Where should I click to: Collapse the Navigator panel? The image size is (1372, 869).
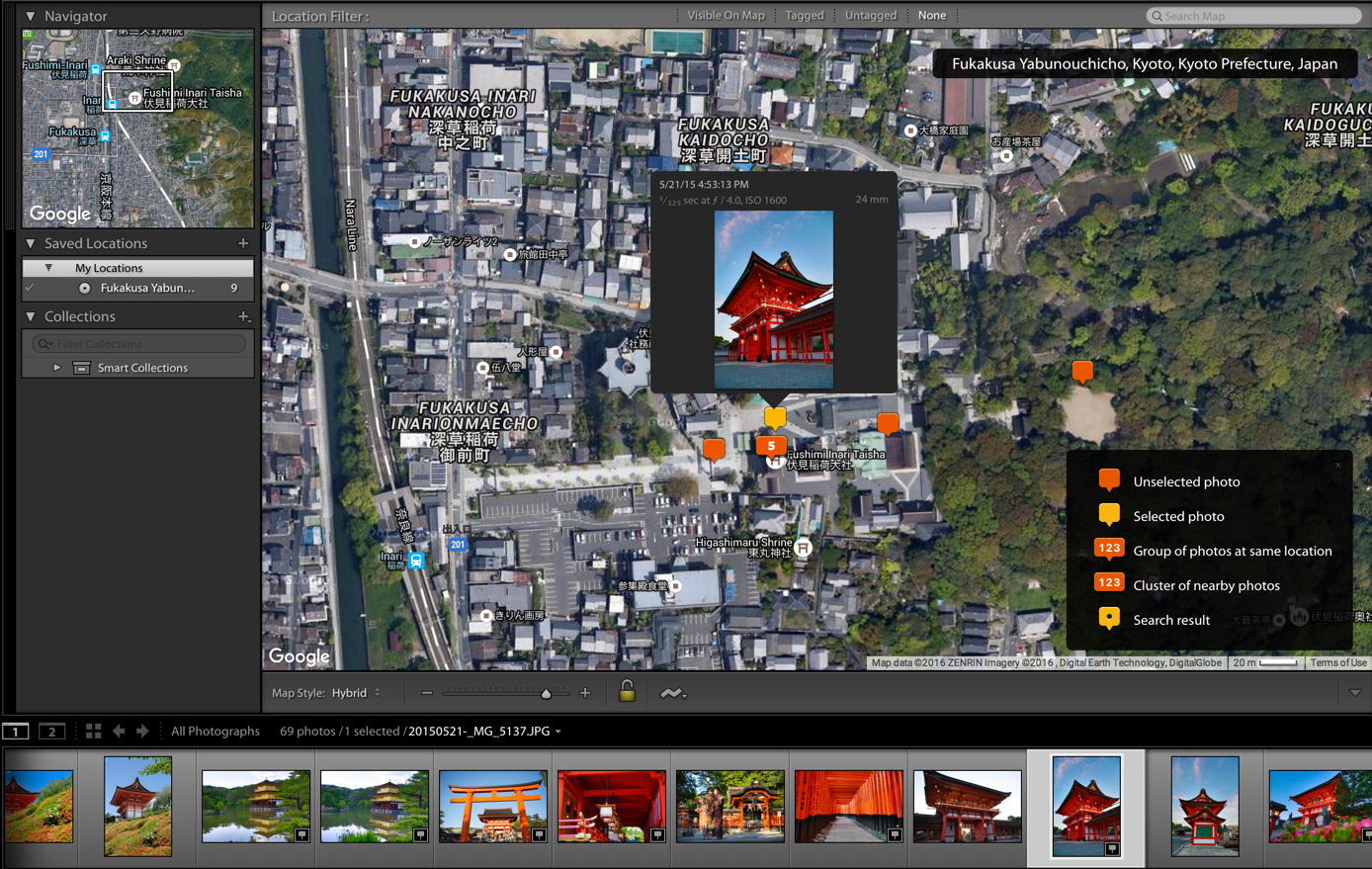pyautogui.click(x=31, y=16)
